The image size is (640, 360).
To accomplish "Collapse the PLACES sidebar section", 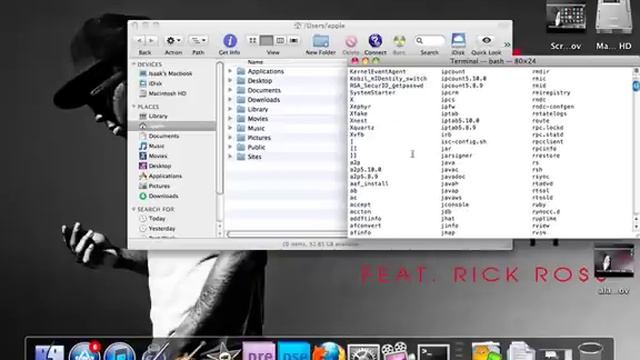I will click(134, 107).
